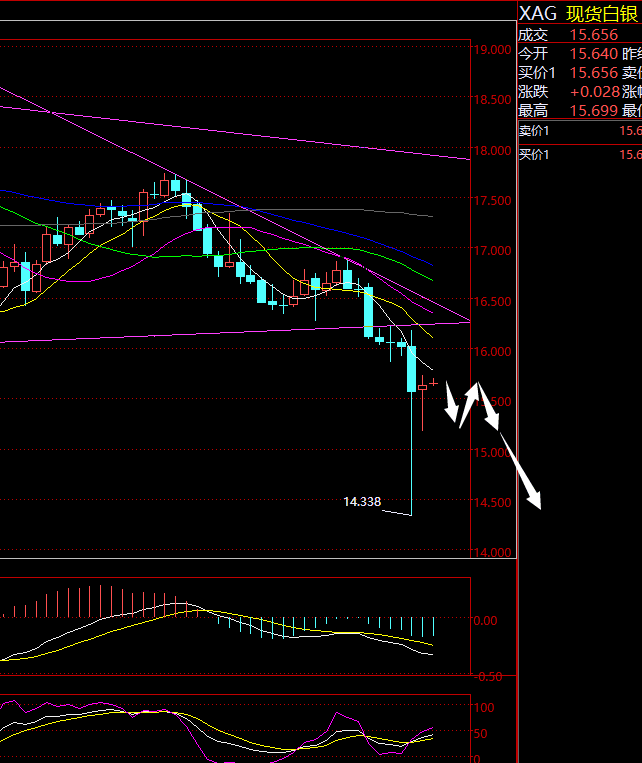The height and width of the screenshot is (763, 642).
Task: Click the 买价1 value 15.656 in quote header
Action: 594,73
